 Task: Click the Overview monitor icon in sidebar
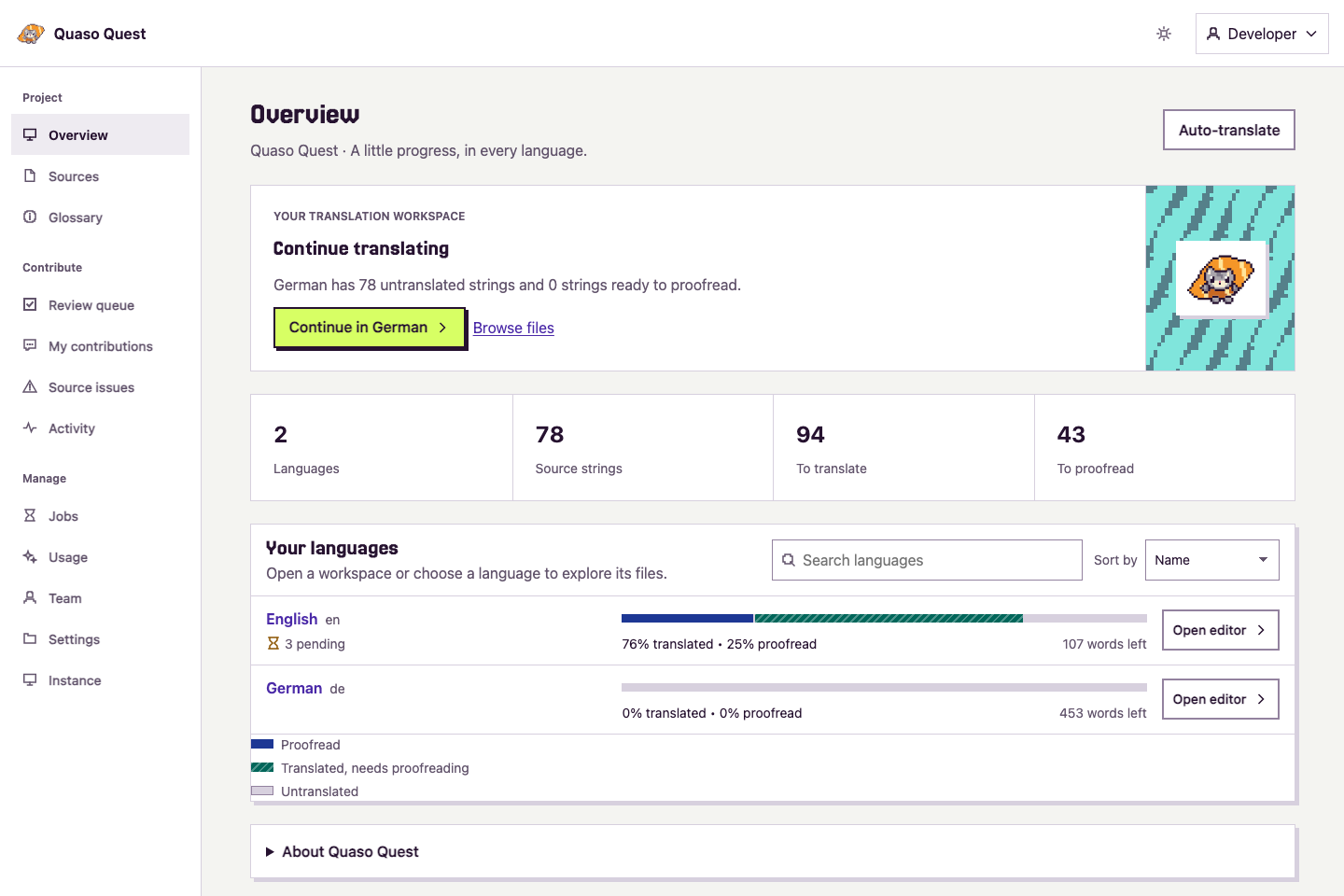[30, 134]
